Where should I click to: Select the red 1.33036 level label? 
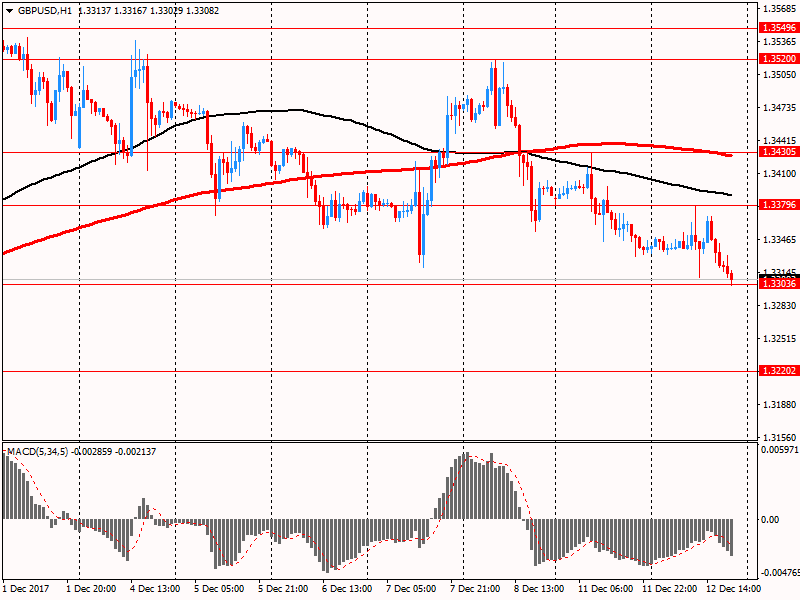point(779,283)
